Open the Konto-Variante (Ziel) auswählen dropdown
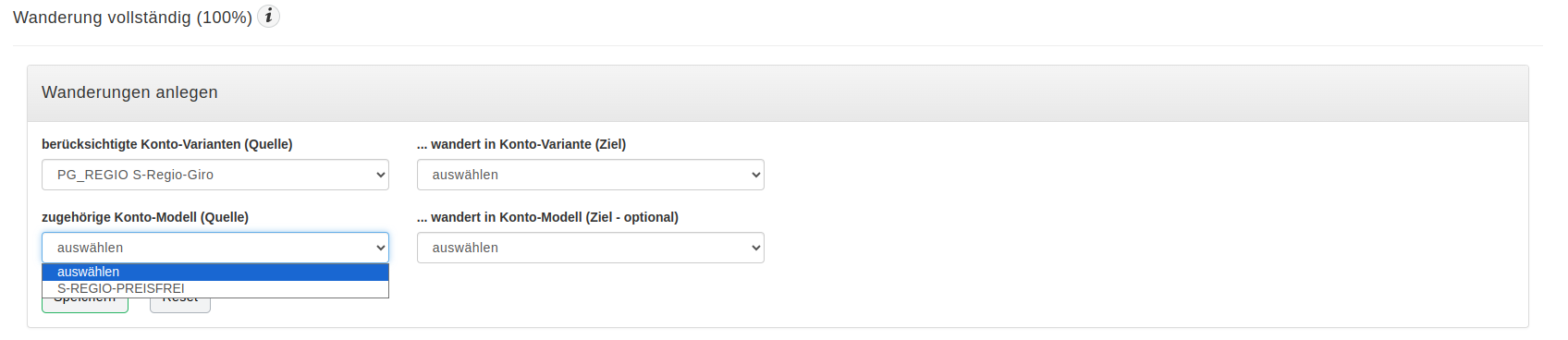Image resolution: width=1568 pixels, height=340 pixels. point(591,175)
